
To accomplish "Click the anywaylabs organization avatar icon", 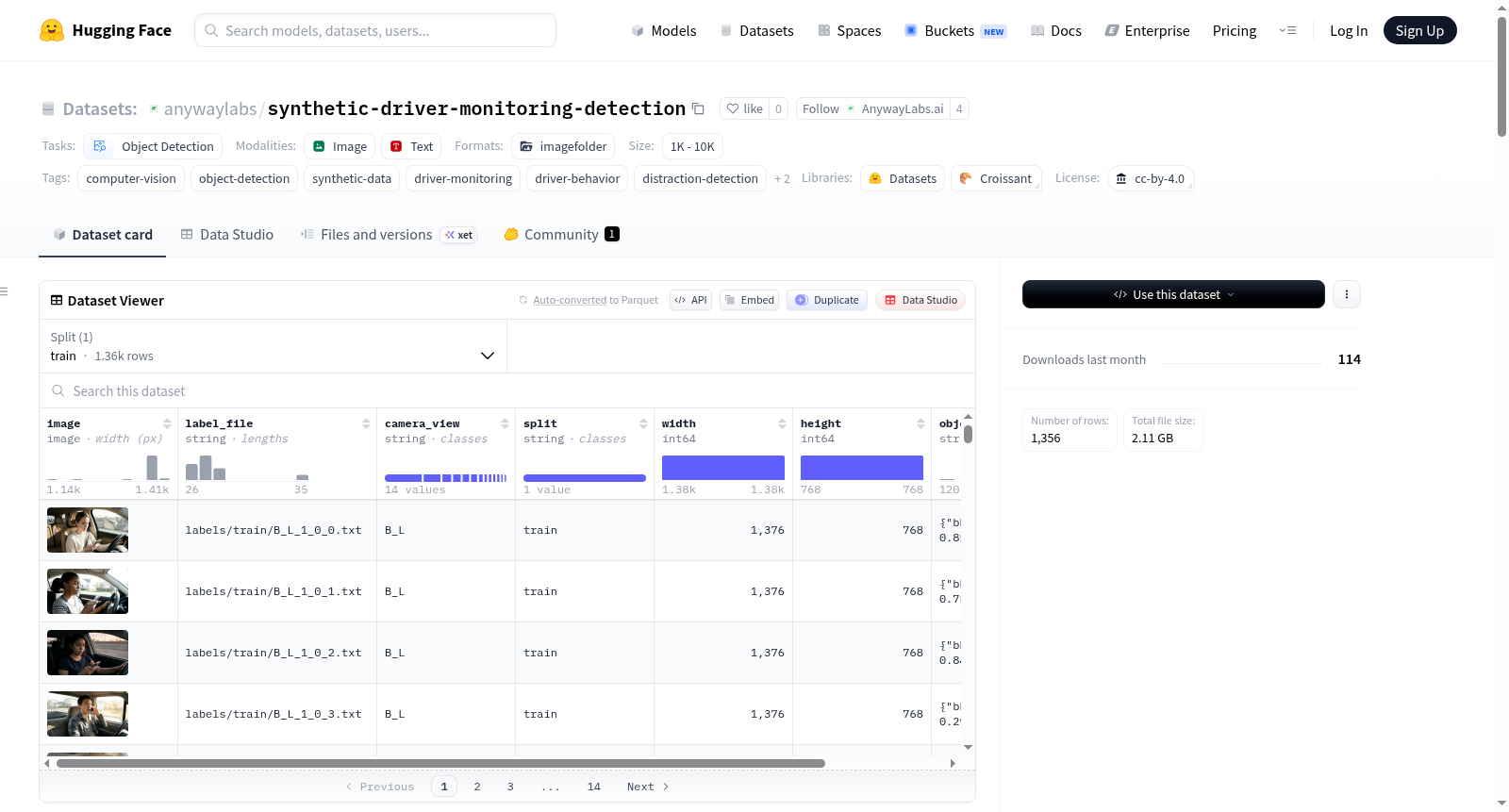I will pos(154,108).
